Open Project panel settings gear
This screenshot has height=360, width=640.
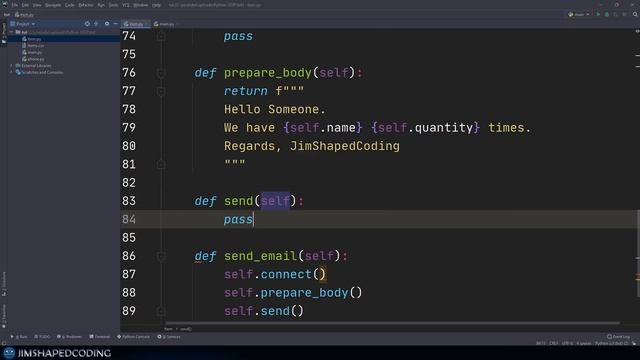(x=107, y=24)
